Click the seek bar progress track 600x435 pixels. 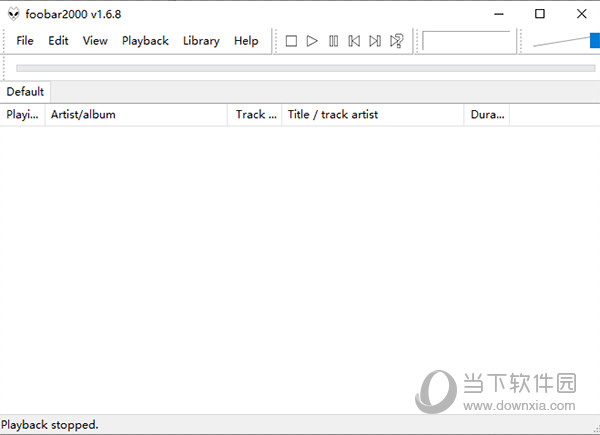pyautogui.click(x=305, y=68)
